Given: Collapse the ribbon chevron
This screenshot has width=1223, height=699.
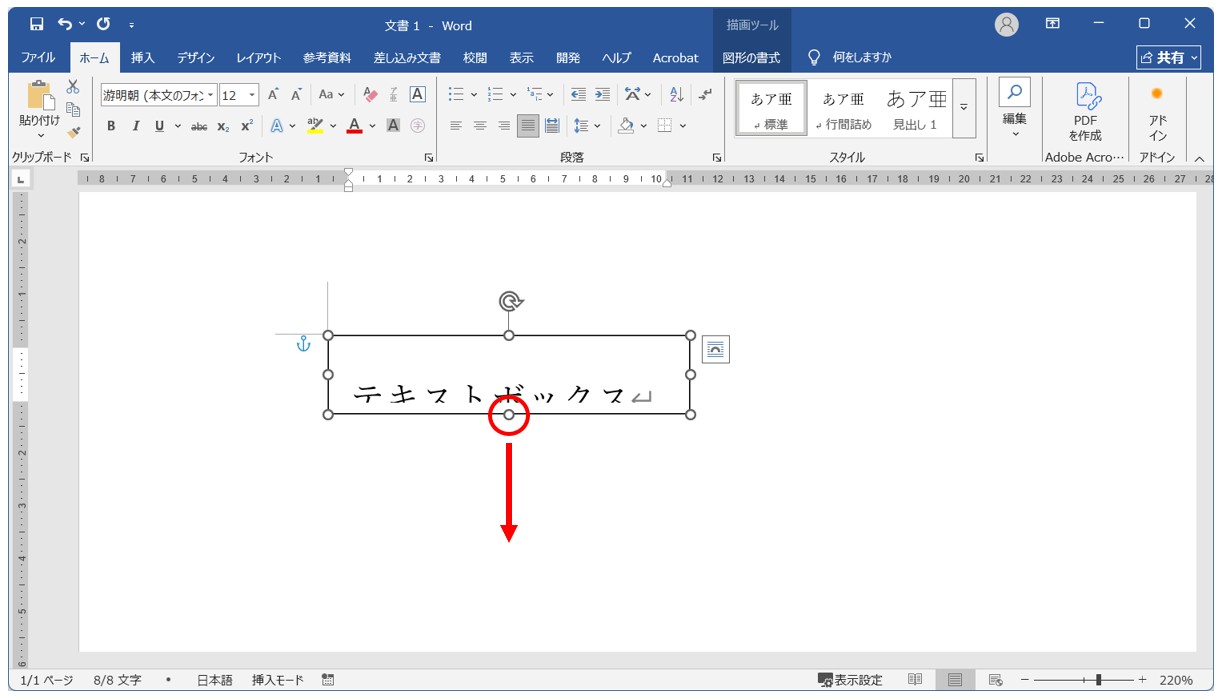Looking at the screenshot, I should click(x=1200, y=158).
